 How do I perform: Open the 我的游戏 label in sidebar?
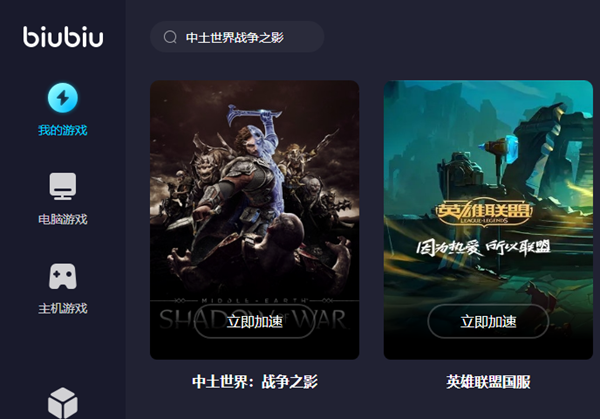pyautogui.click(x=63, y=130)
